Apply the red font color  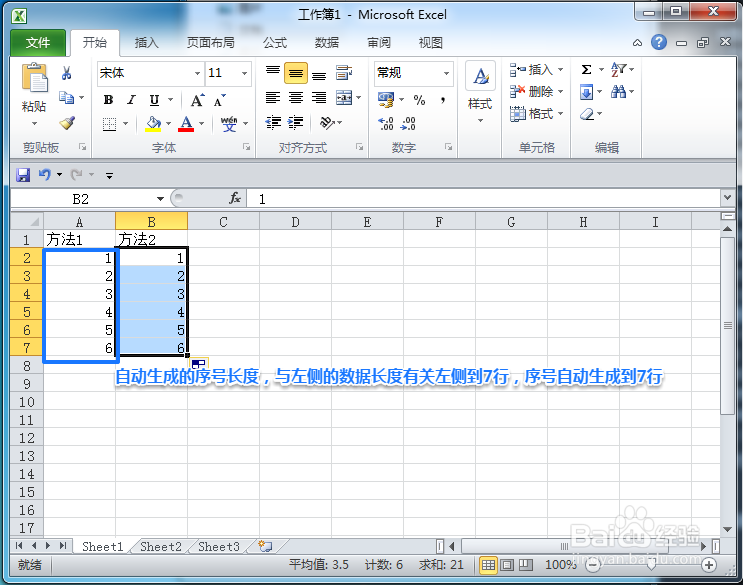click(x=186, y=124)
